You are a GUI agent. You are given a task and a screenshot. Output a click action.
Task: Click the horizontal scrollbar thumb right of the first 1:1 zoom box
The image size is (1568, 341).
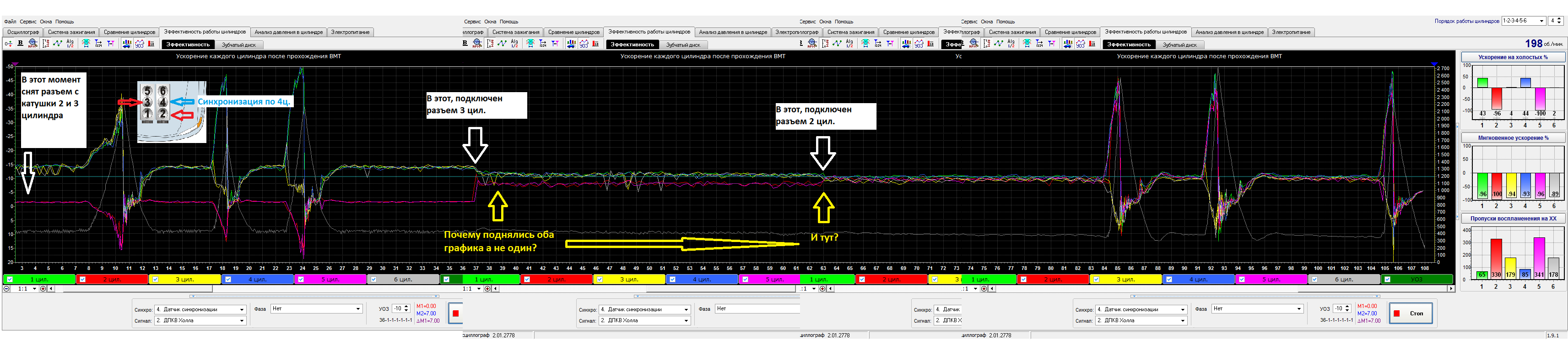pyautogui.click(x=138, y=289)
